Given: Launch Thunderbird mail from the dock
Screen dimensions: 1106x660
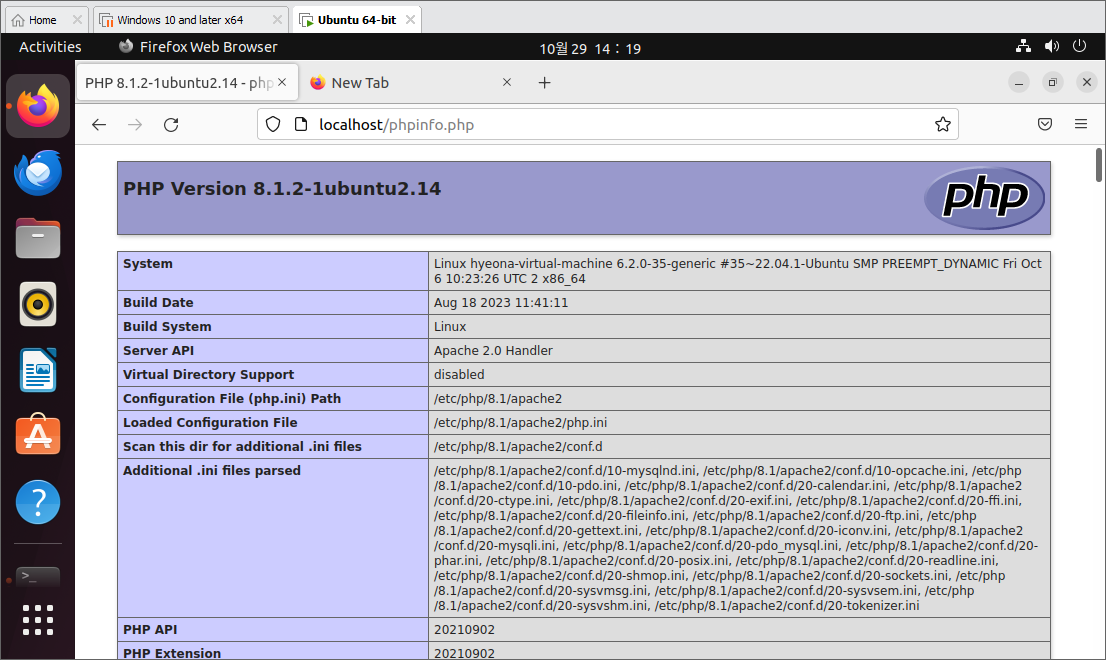Looking at the screenshot, I should (x=38, y=172).
